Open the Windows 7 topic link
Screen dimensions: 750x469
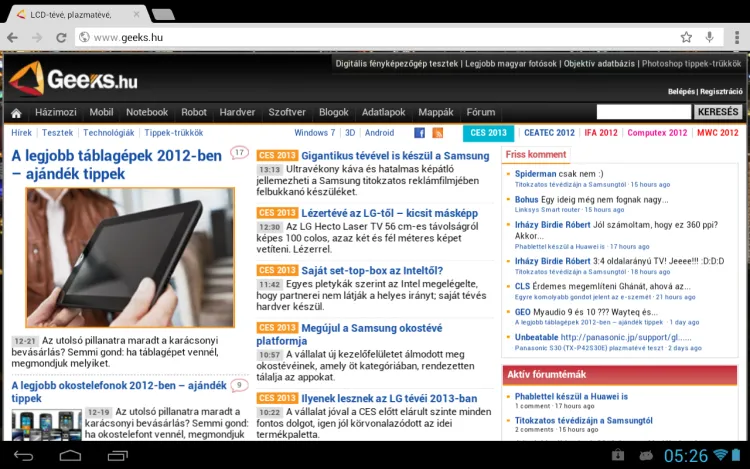(x=314, y=133)
